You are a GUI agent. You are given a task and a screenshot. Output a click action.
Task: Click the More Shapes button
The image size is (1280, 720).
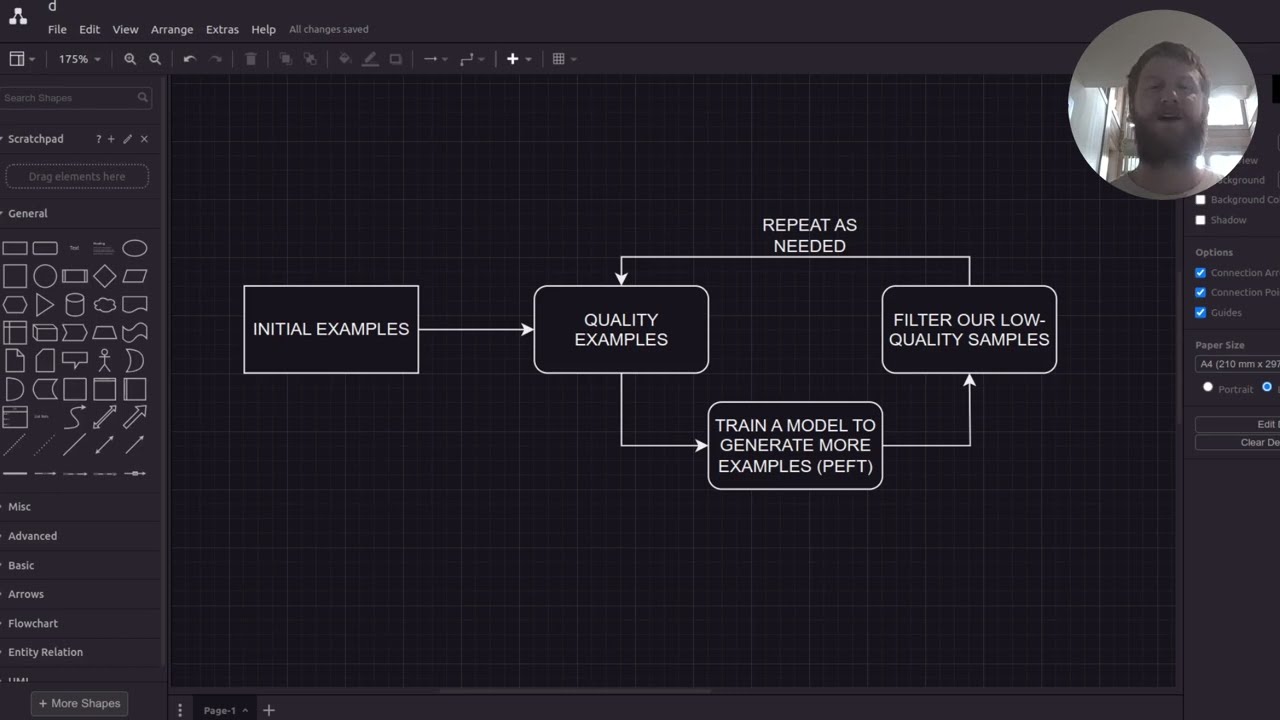(x=79, y=703)
